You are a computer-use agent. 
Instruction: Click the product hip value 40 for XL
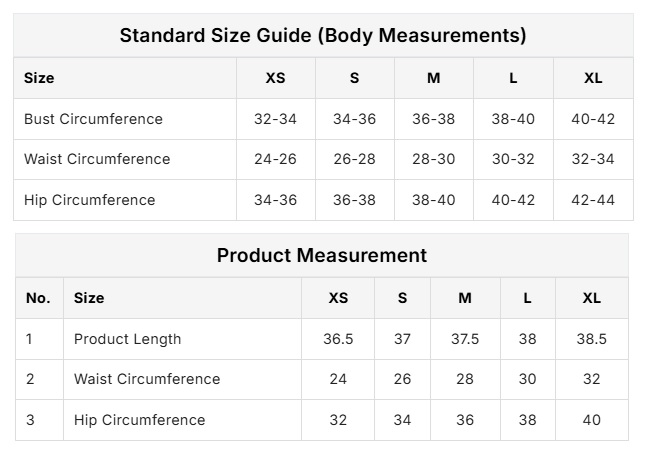click(592, 420)
